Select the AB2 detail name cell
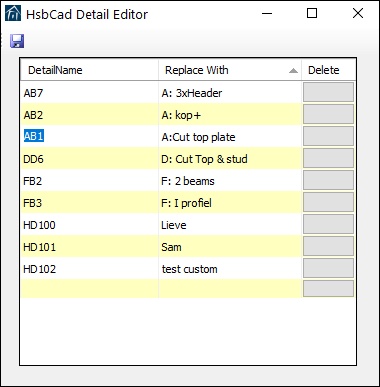This screenshot has width=380, height=387. click(x=89, y=115)
